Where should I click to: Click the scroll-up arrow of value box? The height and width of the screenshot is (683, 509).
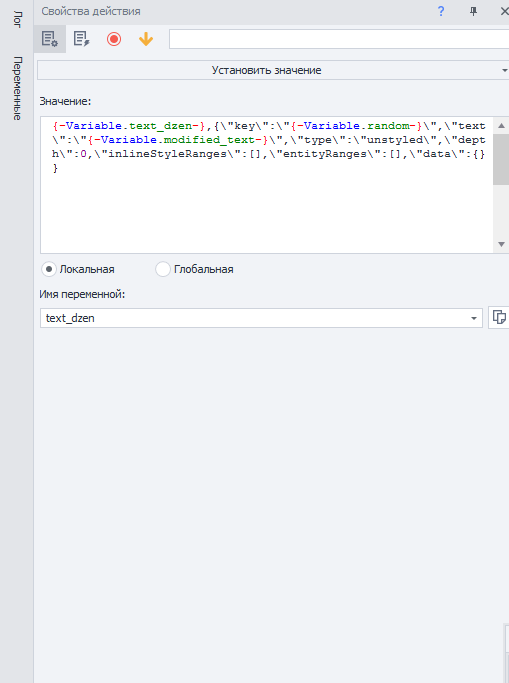point(501,125)
